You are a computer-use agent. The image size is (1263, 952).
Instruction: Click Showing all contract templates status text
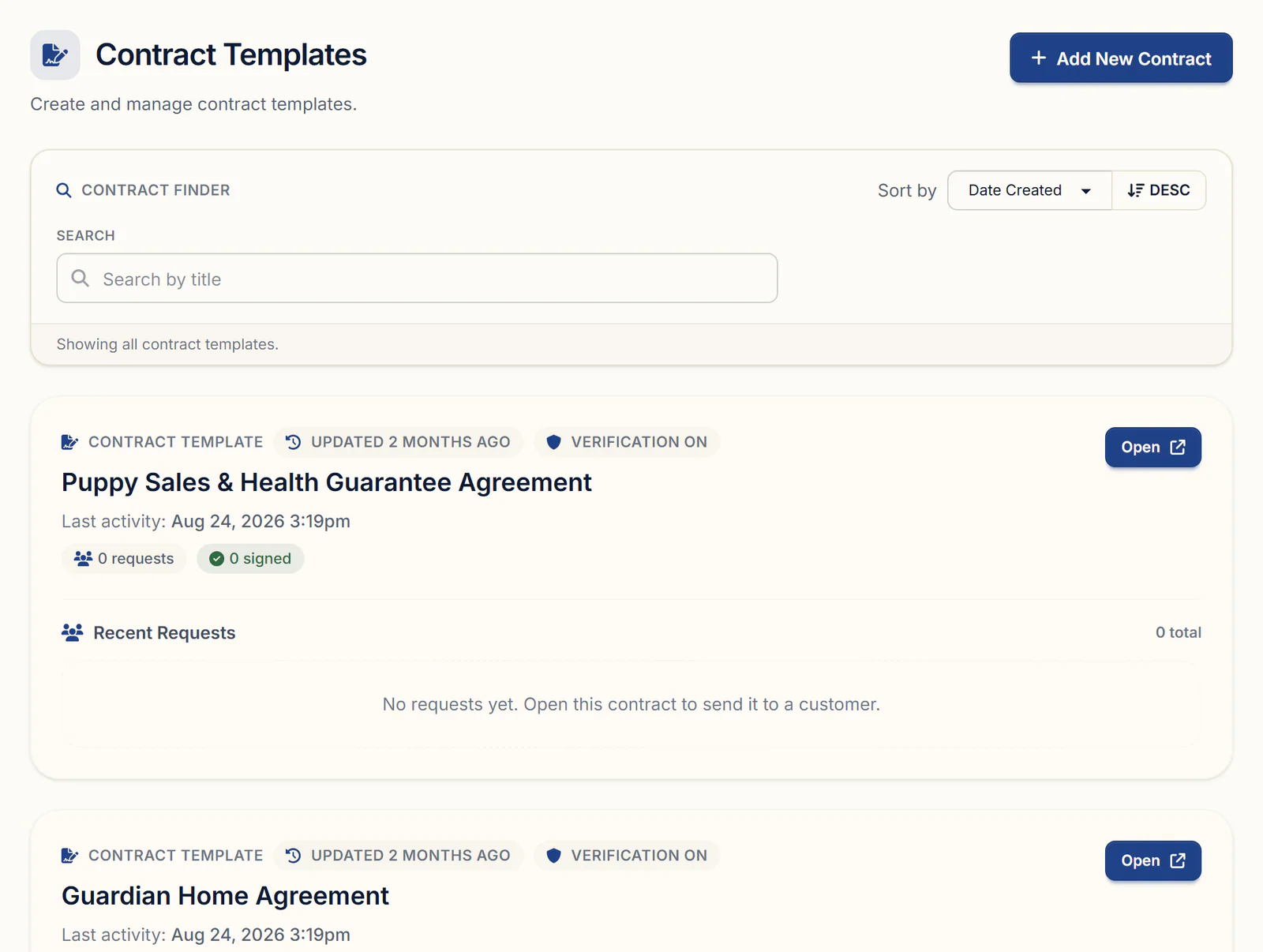click(167, 344)
